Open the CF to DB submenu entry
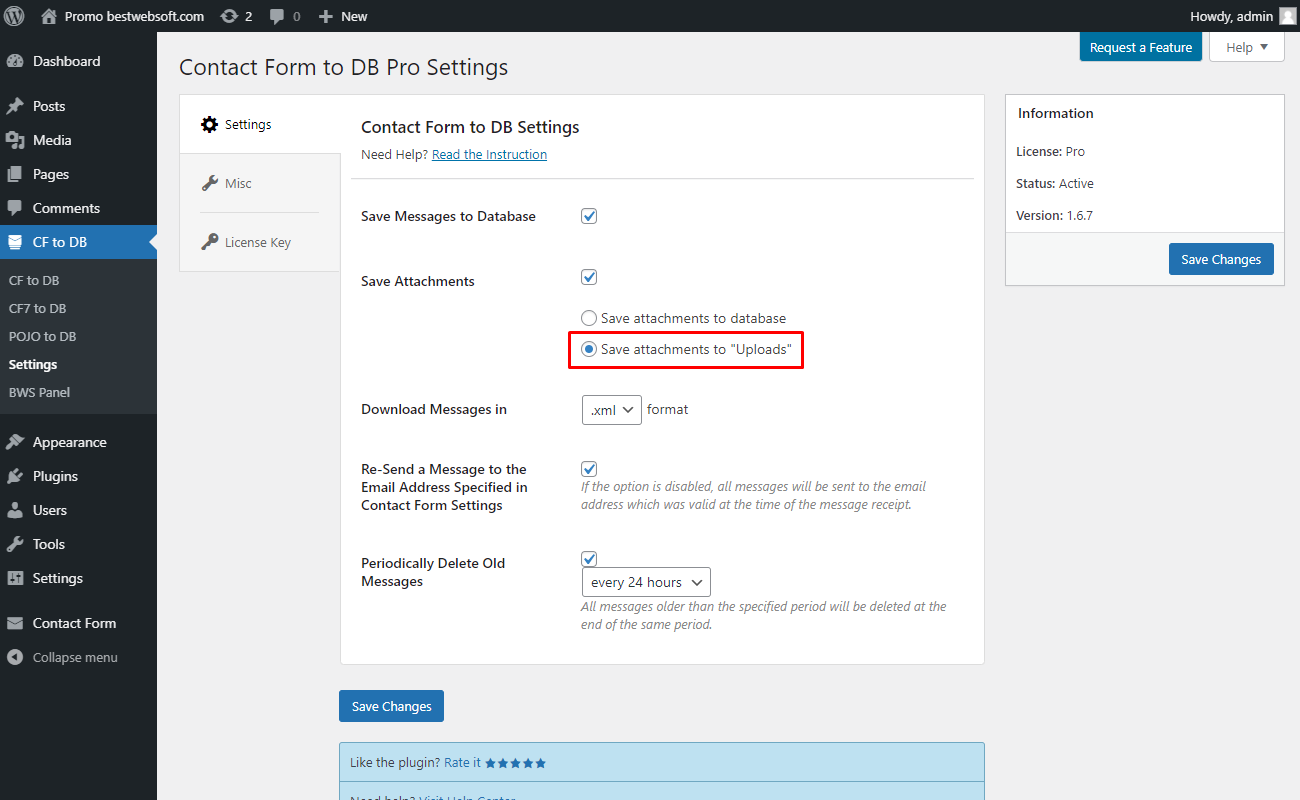 click(34, 280)
